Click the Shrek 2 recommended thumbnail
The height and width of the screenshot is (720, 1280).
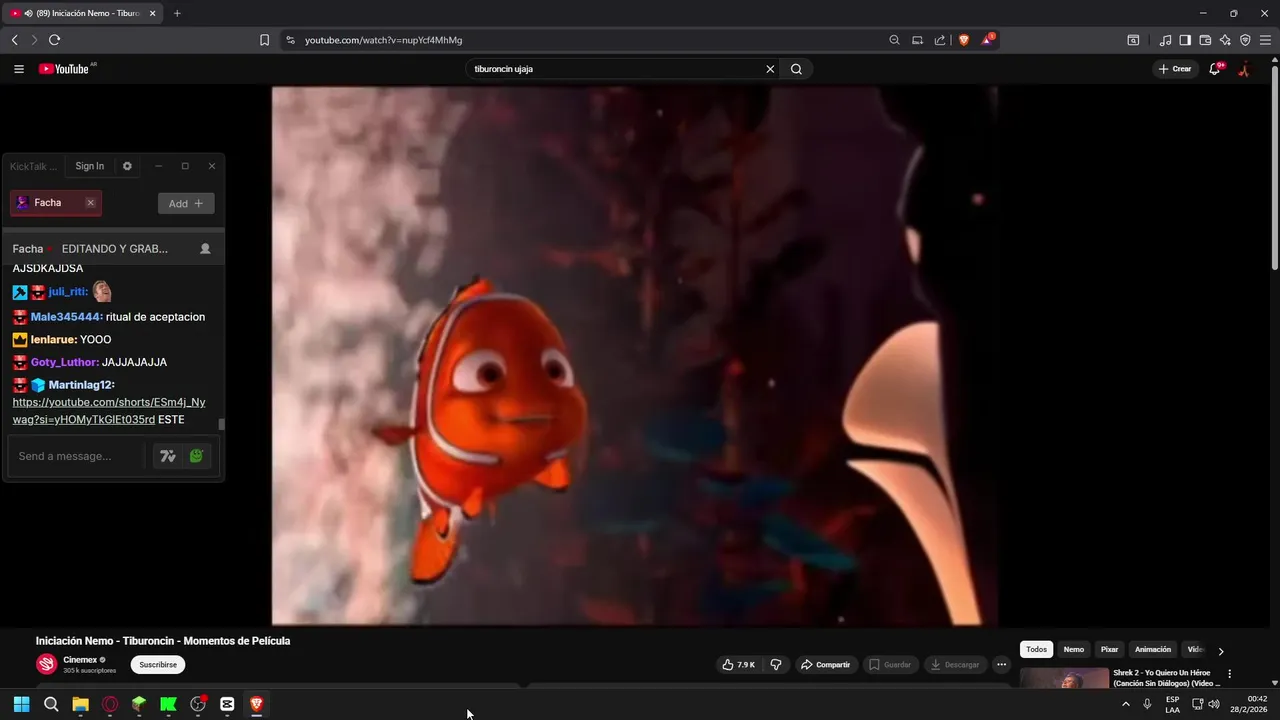tap(1064, 678)
